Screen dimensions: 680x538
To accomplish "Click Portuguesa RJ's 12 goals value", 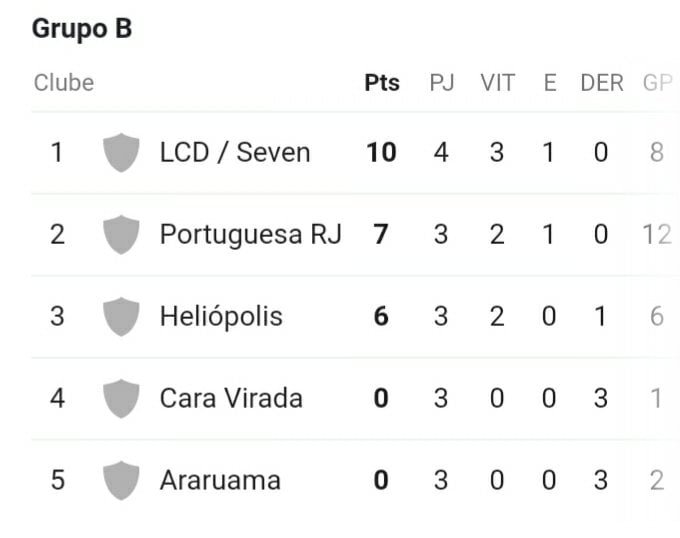I will 657,235.
